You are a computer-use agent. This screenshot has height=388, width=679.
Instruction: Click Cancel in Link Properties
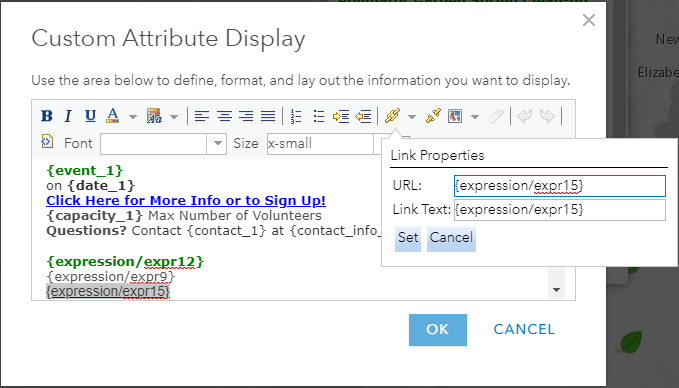click(451, 238)
